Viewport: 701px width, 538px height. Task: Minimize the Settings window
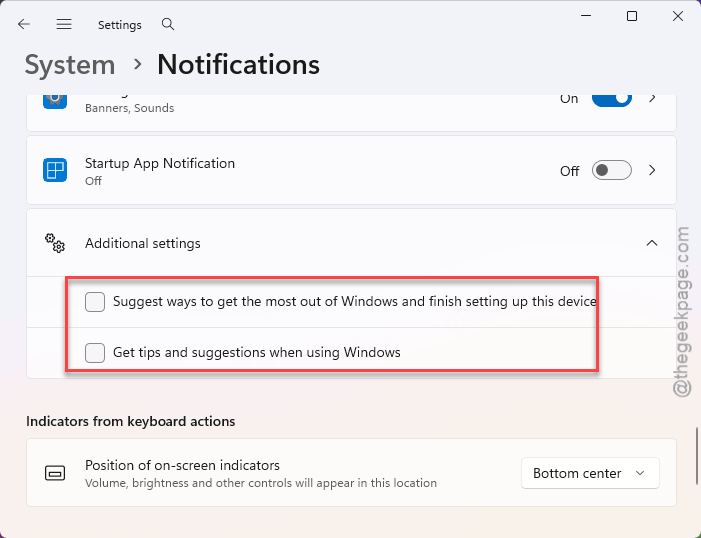(x=586, y=16)
